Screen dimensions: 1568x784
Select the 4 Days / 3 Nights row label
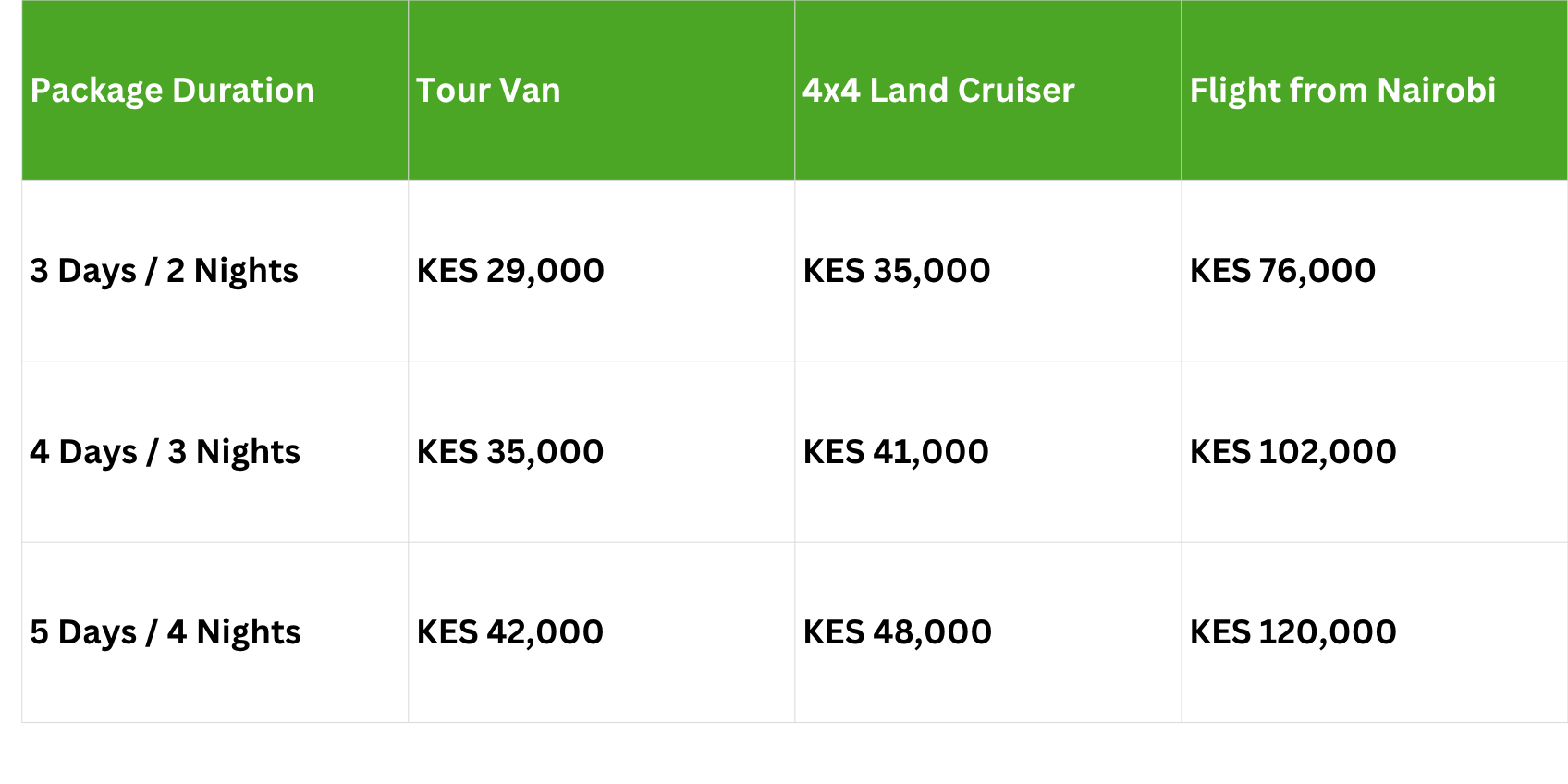click(165, 452)
